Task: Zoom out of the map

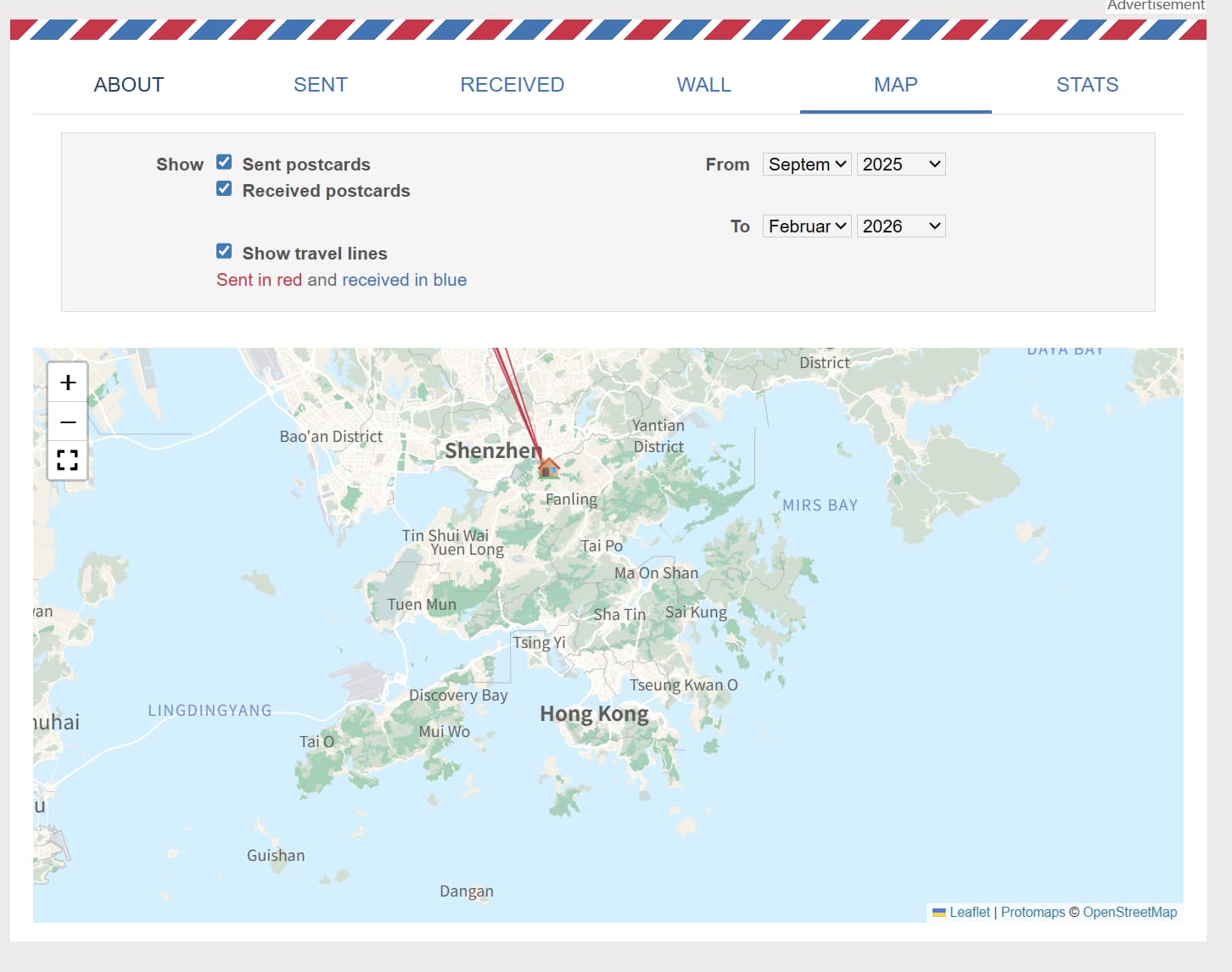Action: click(x=68, y=422)
